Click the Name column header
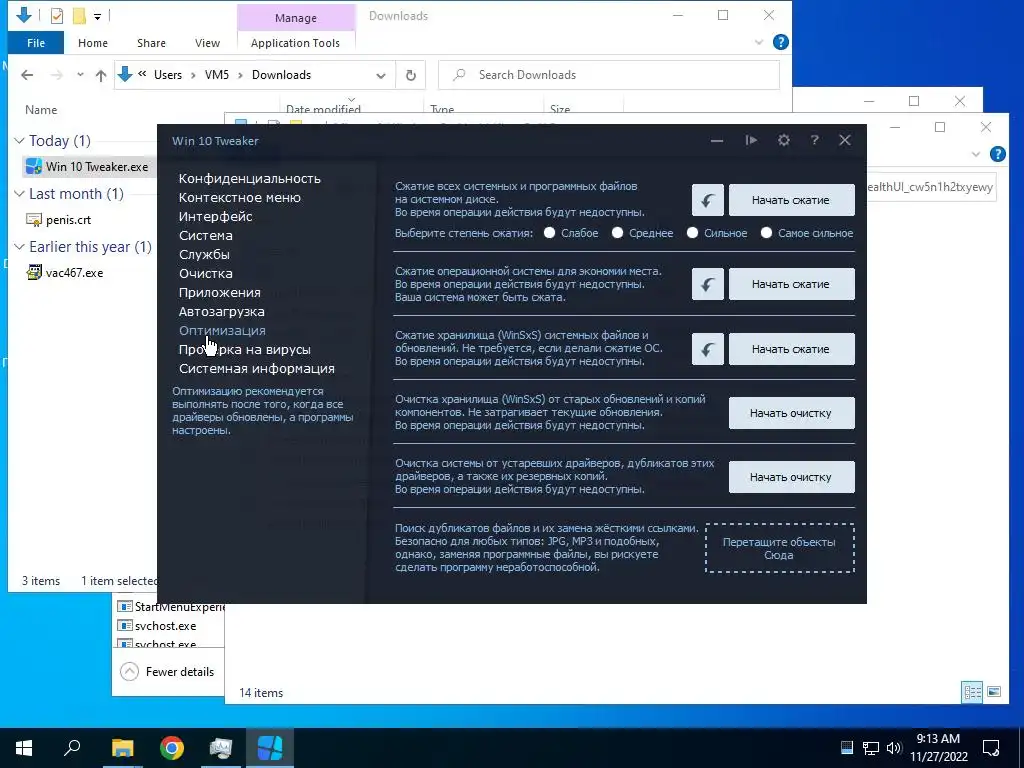This screenshot has width=1024, height=768. (x=41, y=110)
